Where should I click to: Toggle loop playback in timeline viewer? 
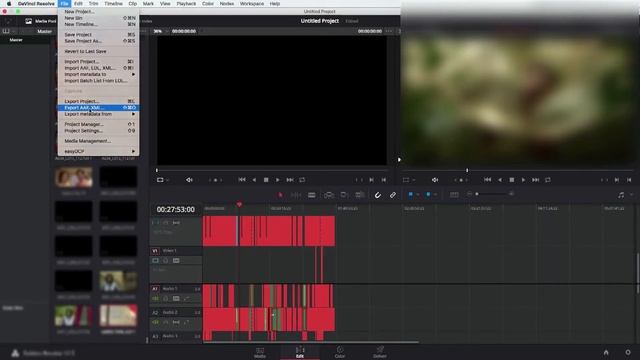(x=548, y=180)
